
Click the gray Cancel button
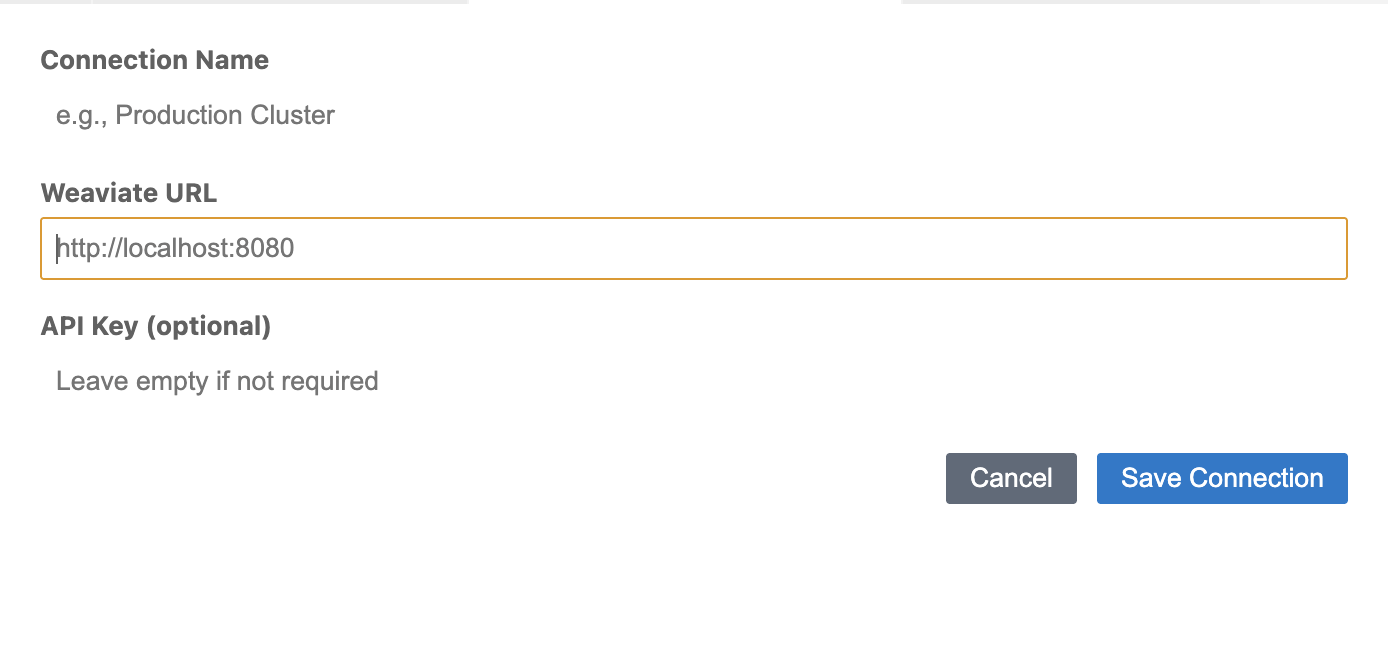point(1011,478)
